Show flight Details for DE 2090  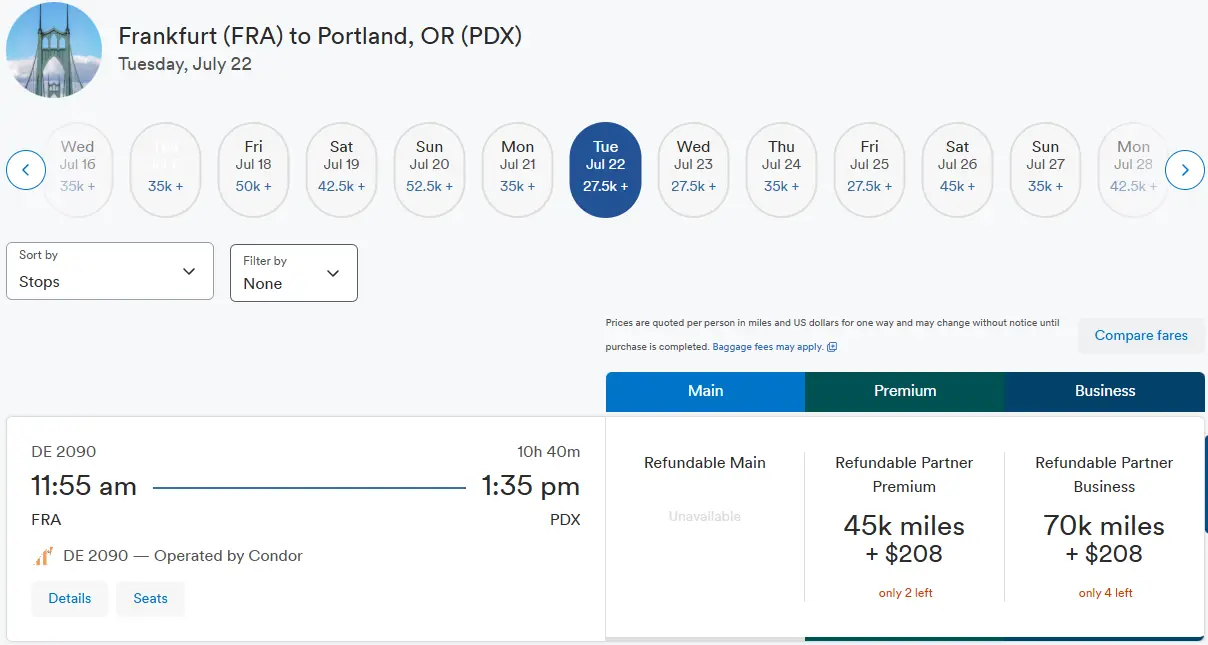click(x=70, y=598)
